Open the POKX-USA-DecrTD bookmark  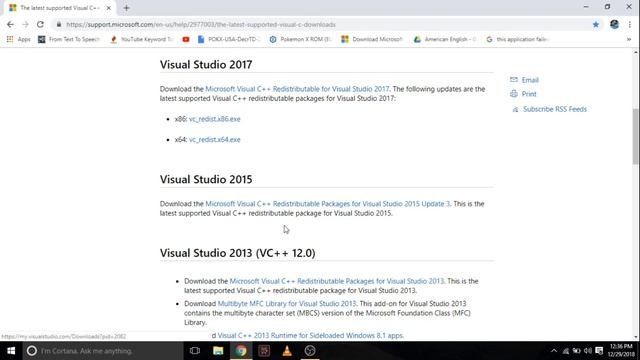click(x=229, y=39)
